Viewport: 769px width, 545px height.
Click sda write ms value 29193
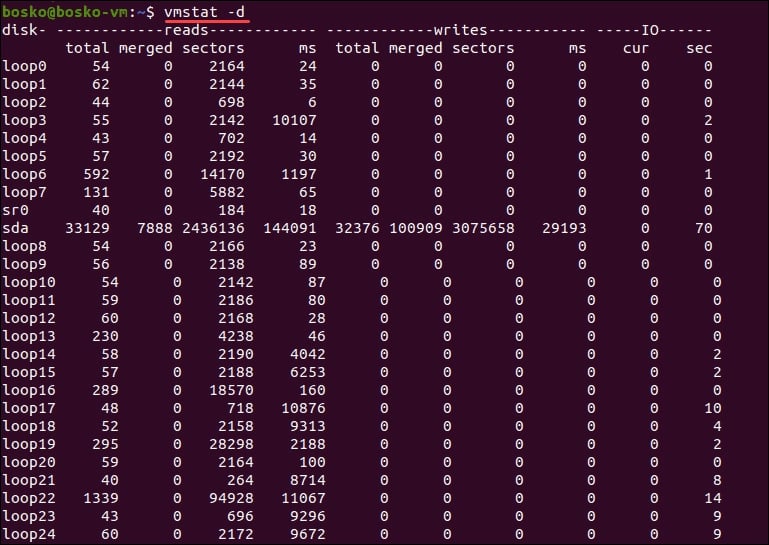(x=564, y=228)
